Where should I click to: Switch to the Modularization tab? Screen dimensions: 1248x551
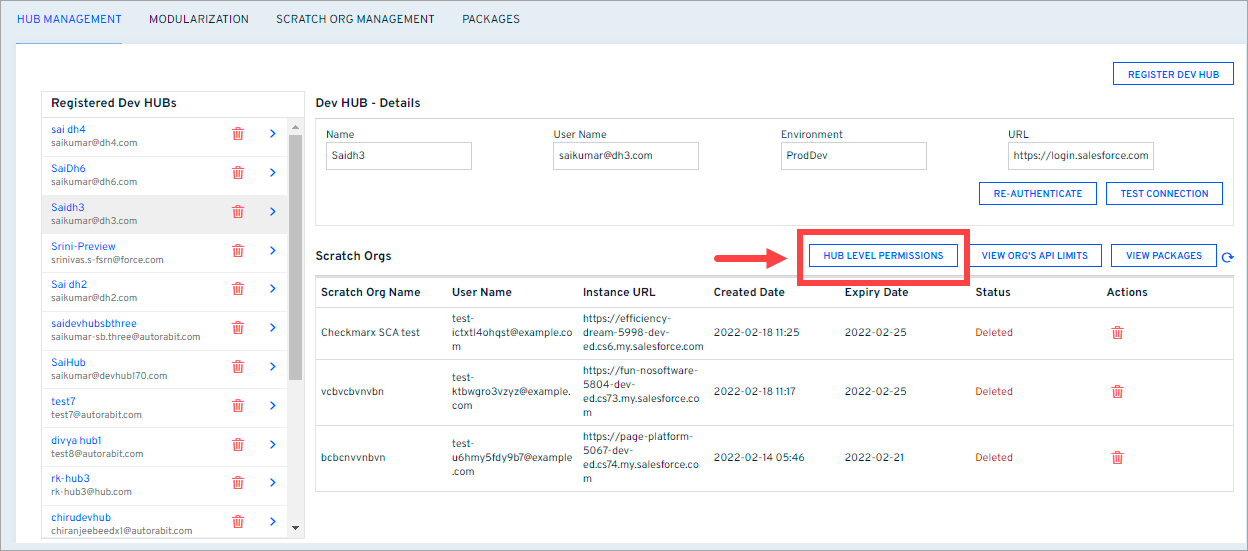[199, 19]
